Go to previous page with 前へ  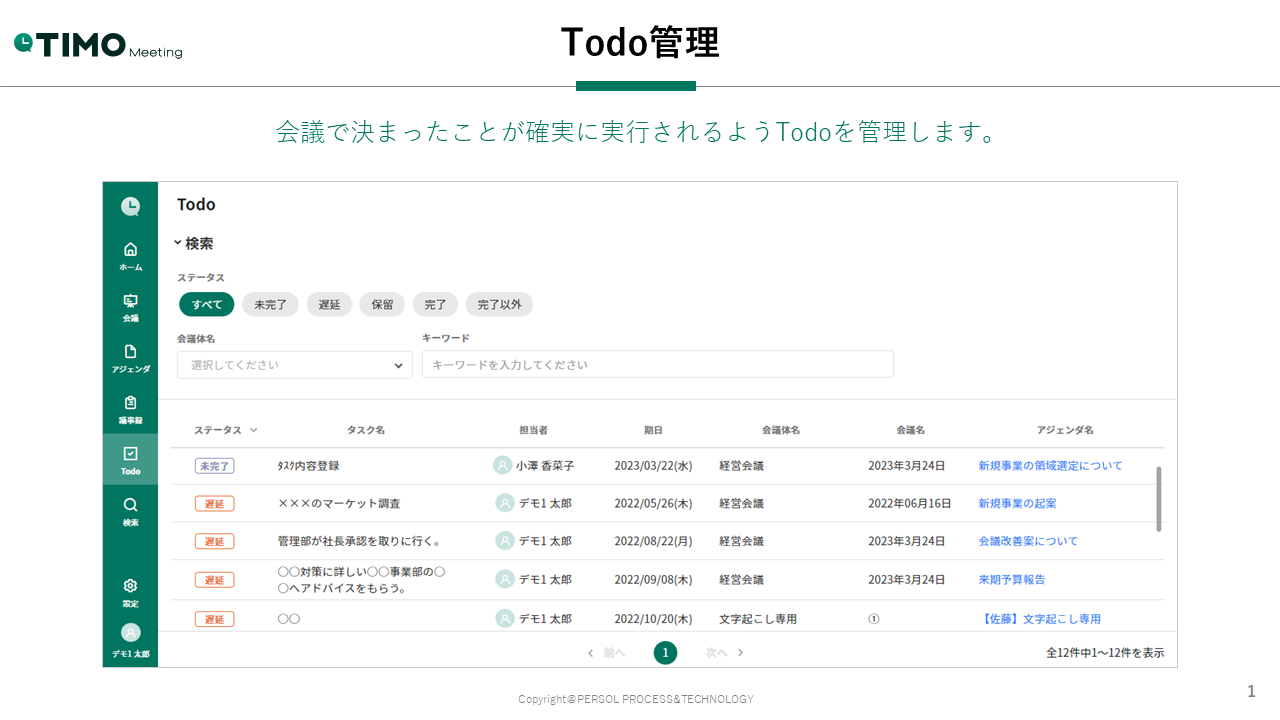pyautogui.click(x=606, y=653)
